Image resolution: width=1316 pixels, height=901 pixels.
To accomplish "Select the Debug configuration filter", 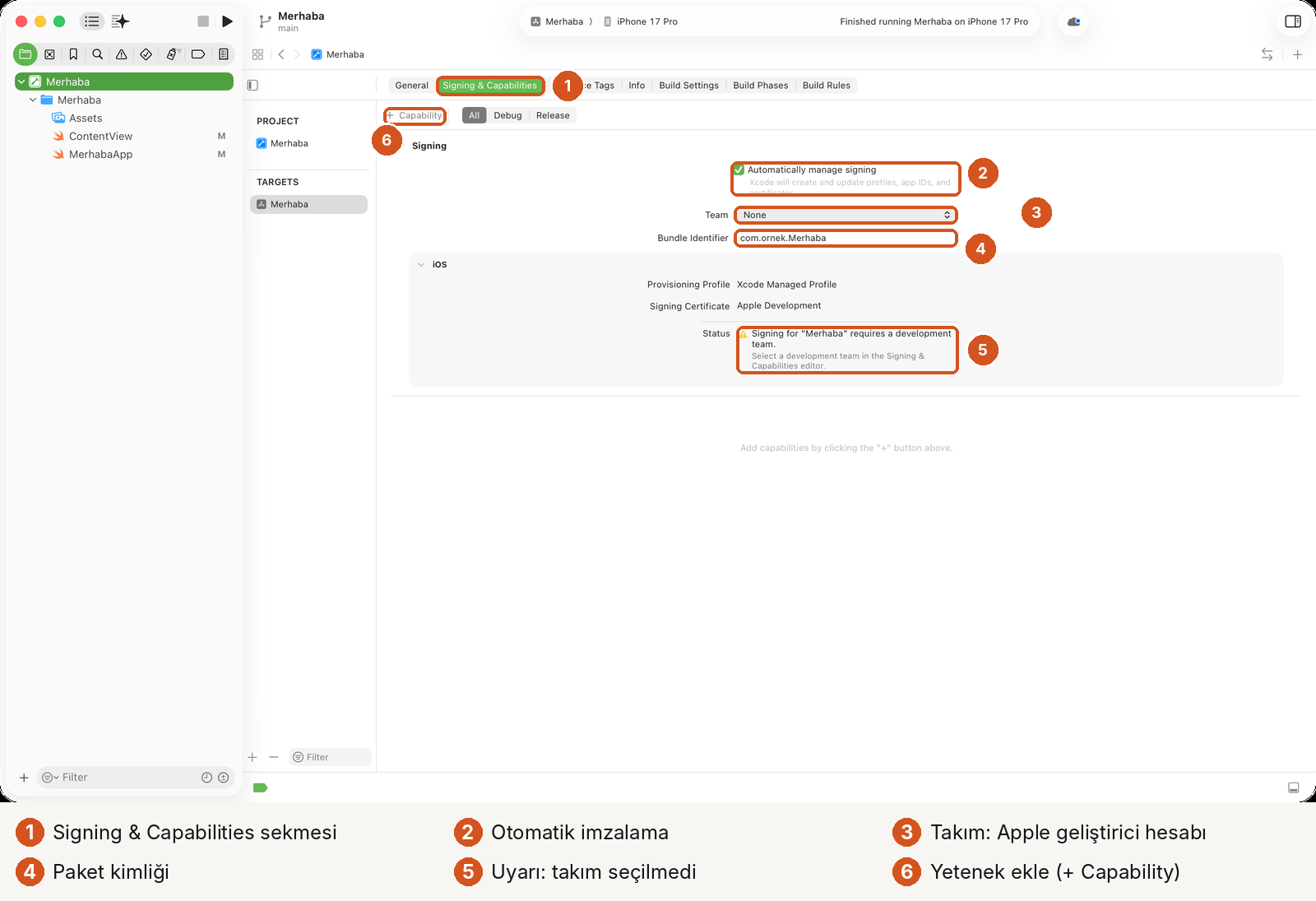I will [507, 116].
